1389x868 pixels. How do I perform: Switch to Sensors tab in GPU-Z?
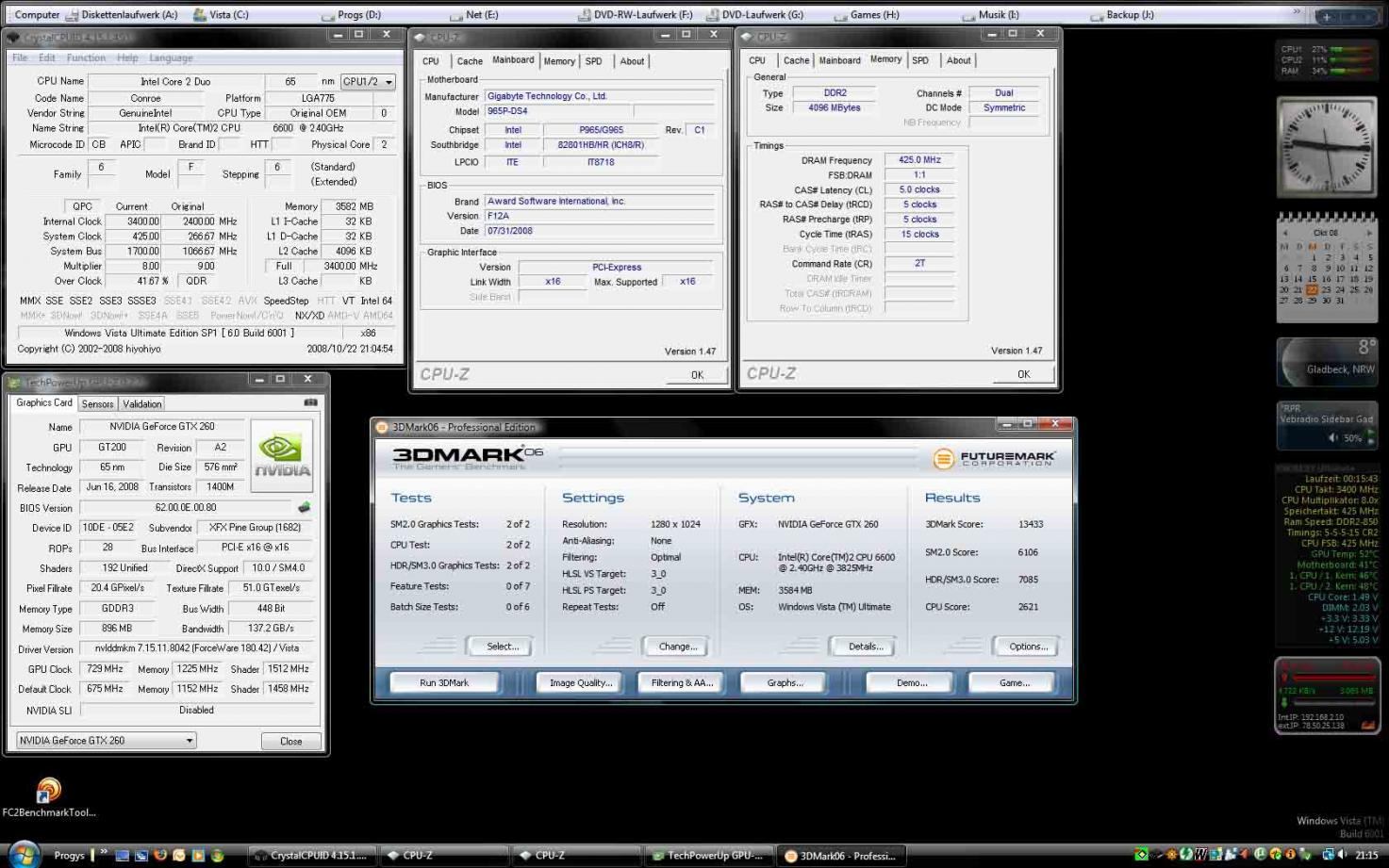click(97, 403)
